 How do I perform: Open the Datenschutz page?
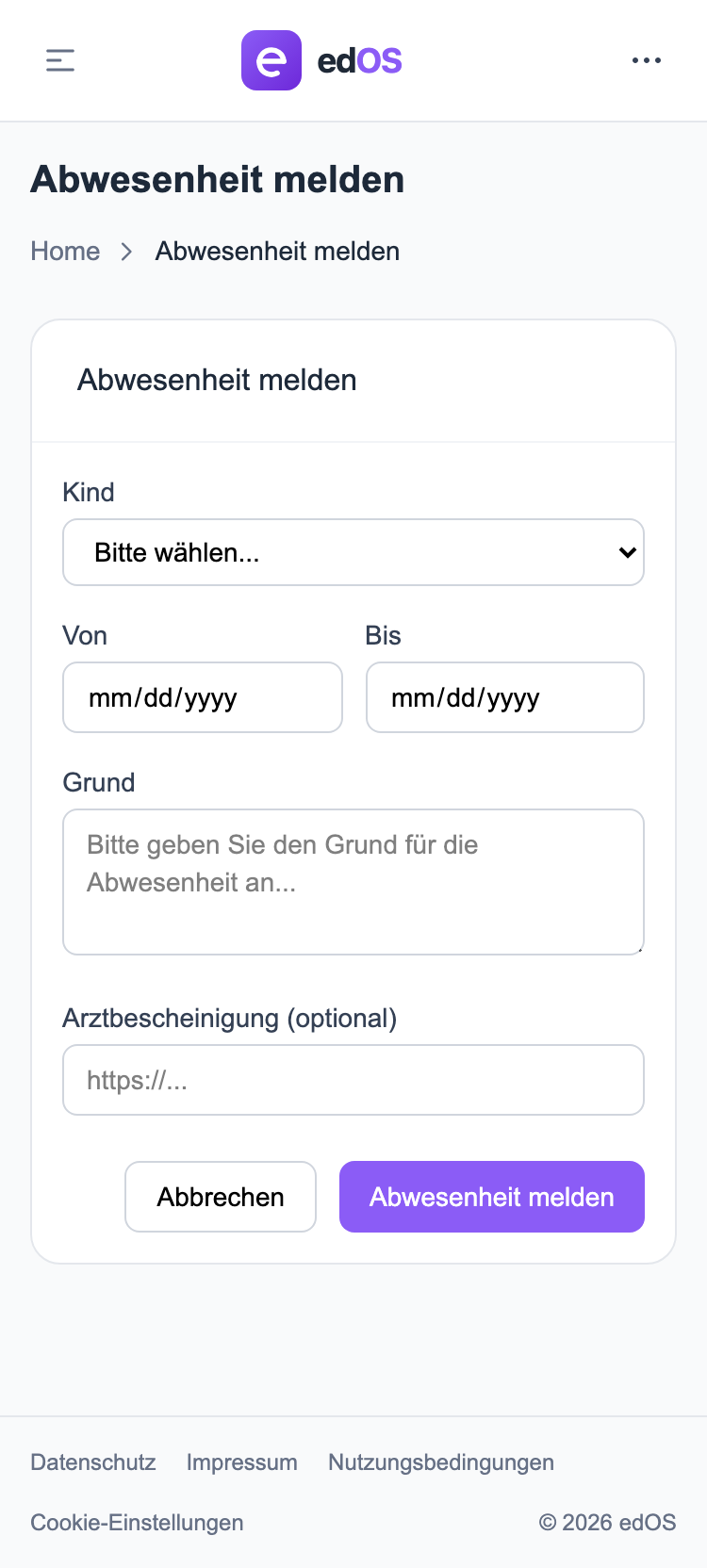[x=93, y=1462]
